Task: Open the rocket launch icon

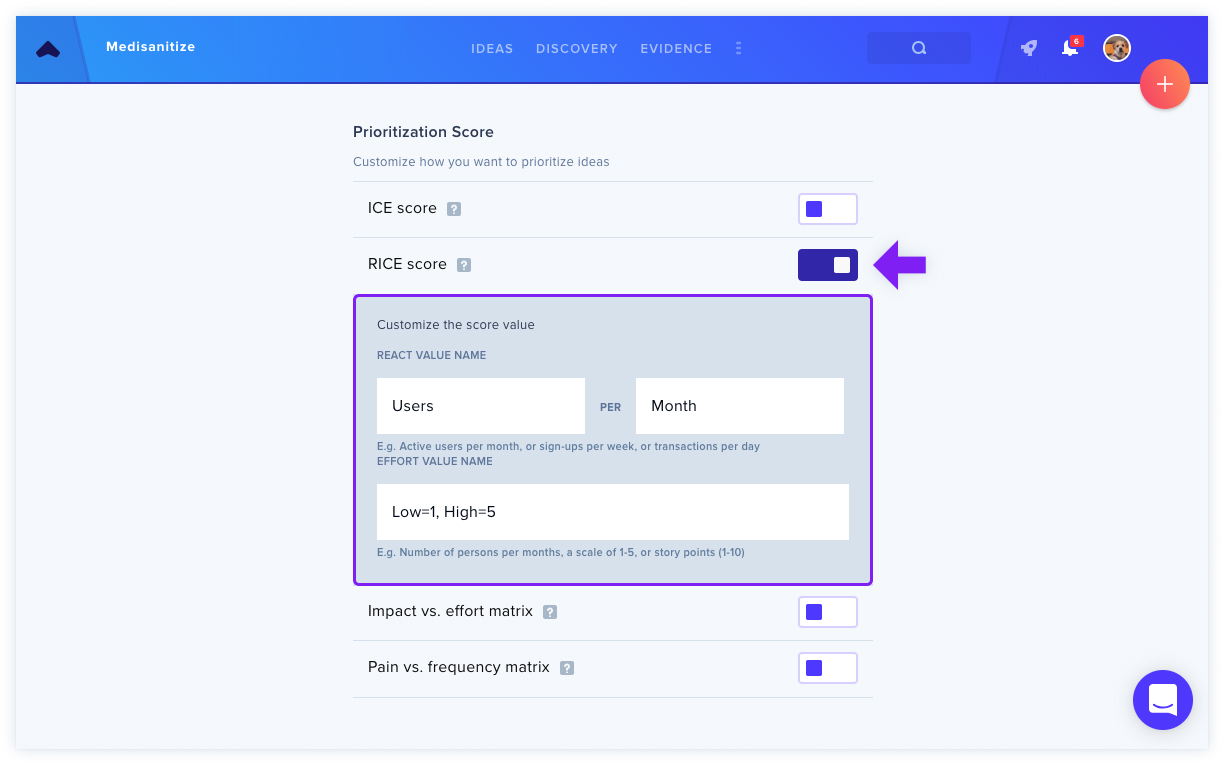Action: 1029,48
